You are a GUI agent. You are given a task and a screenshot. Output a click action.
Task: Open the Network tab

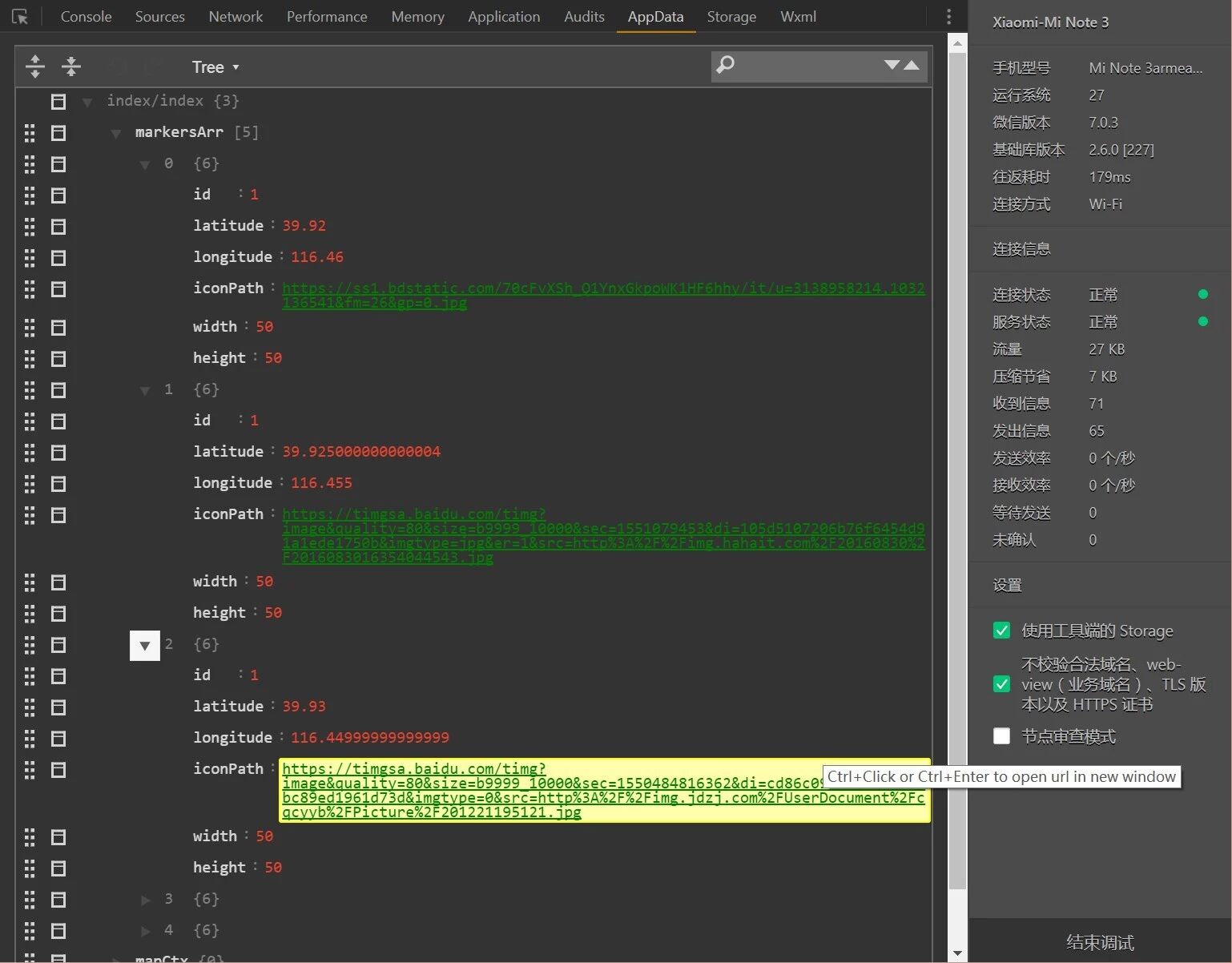[236, 17]
